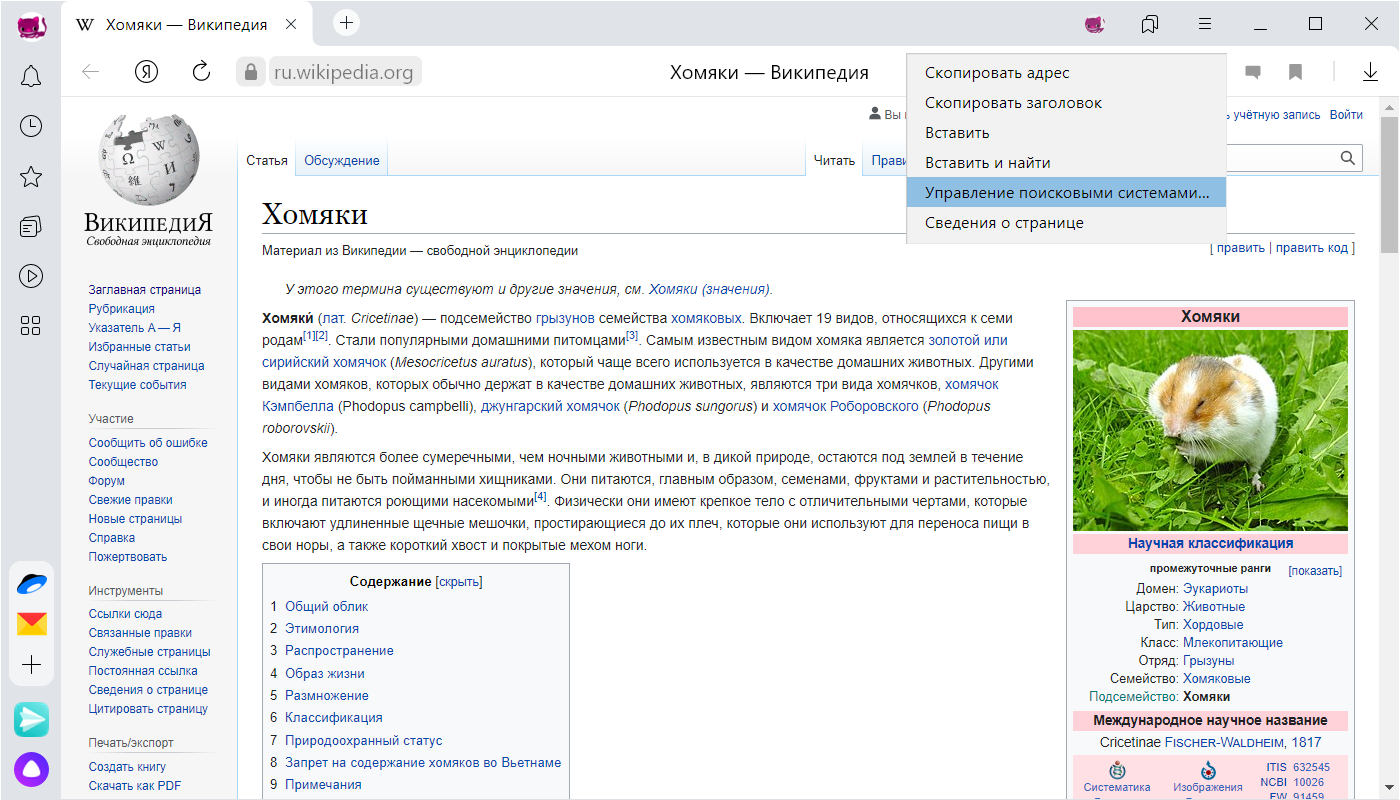Open messenger paper-plane icon in sidebar

(31, 719)
